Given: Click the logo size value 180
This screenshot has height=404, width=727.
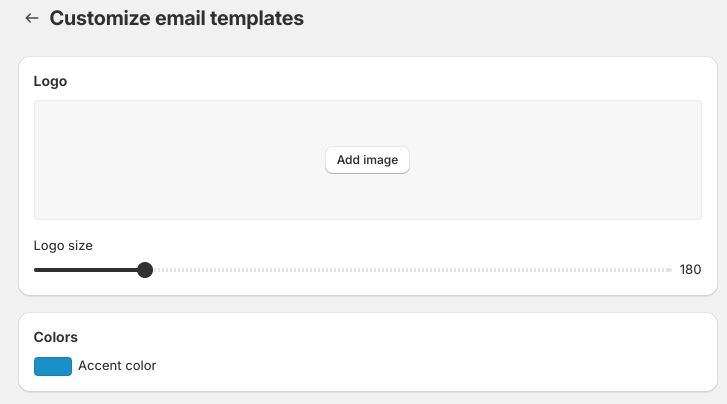Looking at the screenshot, I should pos(690,270).
